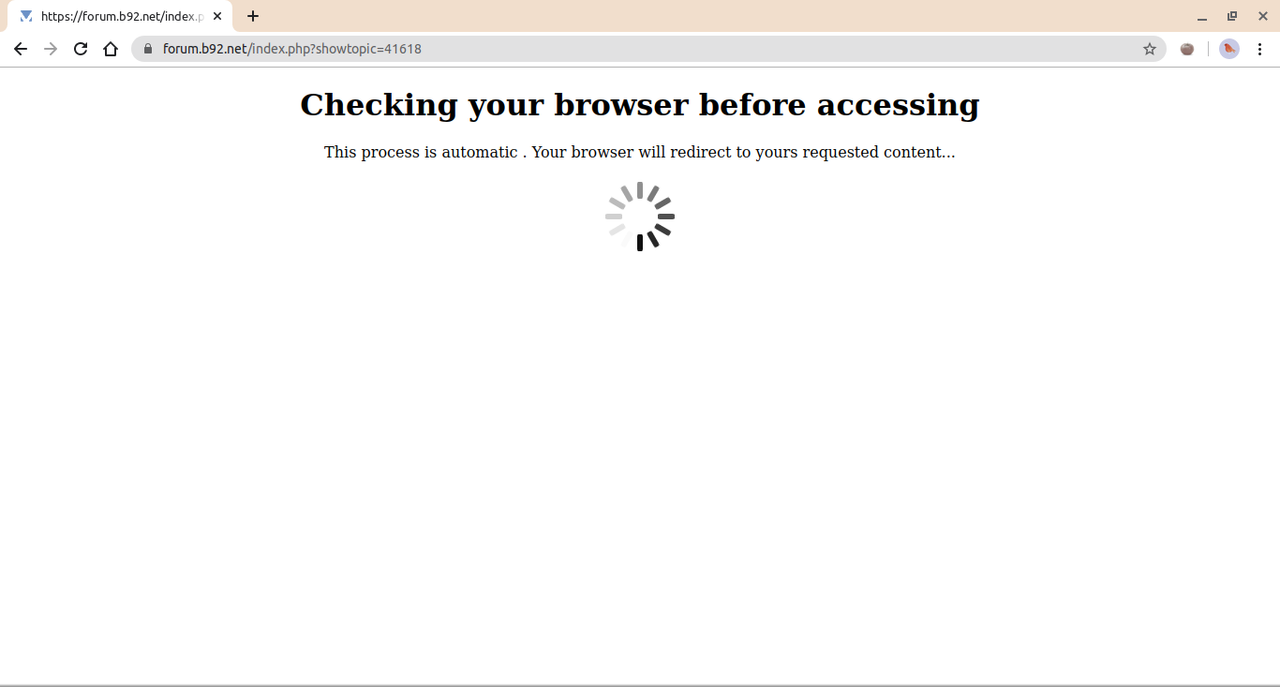Open the brown round extension icon
This screenshot has width=1280, height=687.
[1187, 49]
